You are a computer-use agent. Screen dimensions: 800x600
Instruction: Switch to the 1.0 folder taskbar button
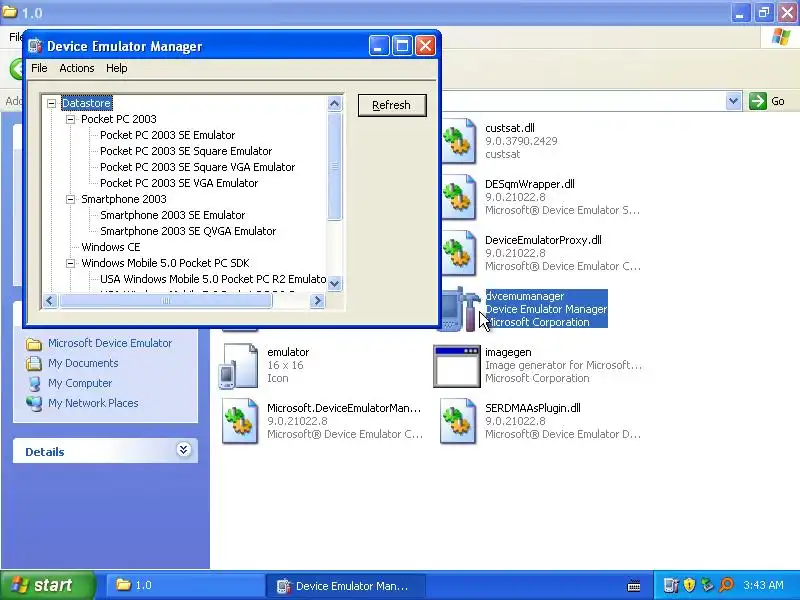click(184, 585)
